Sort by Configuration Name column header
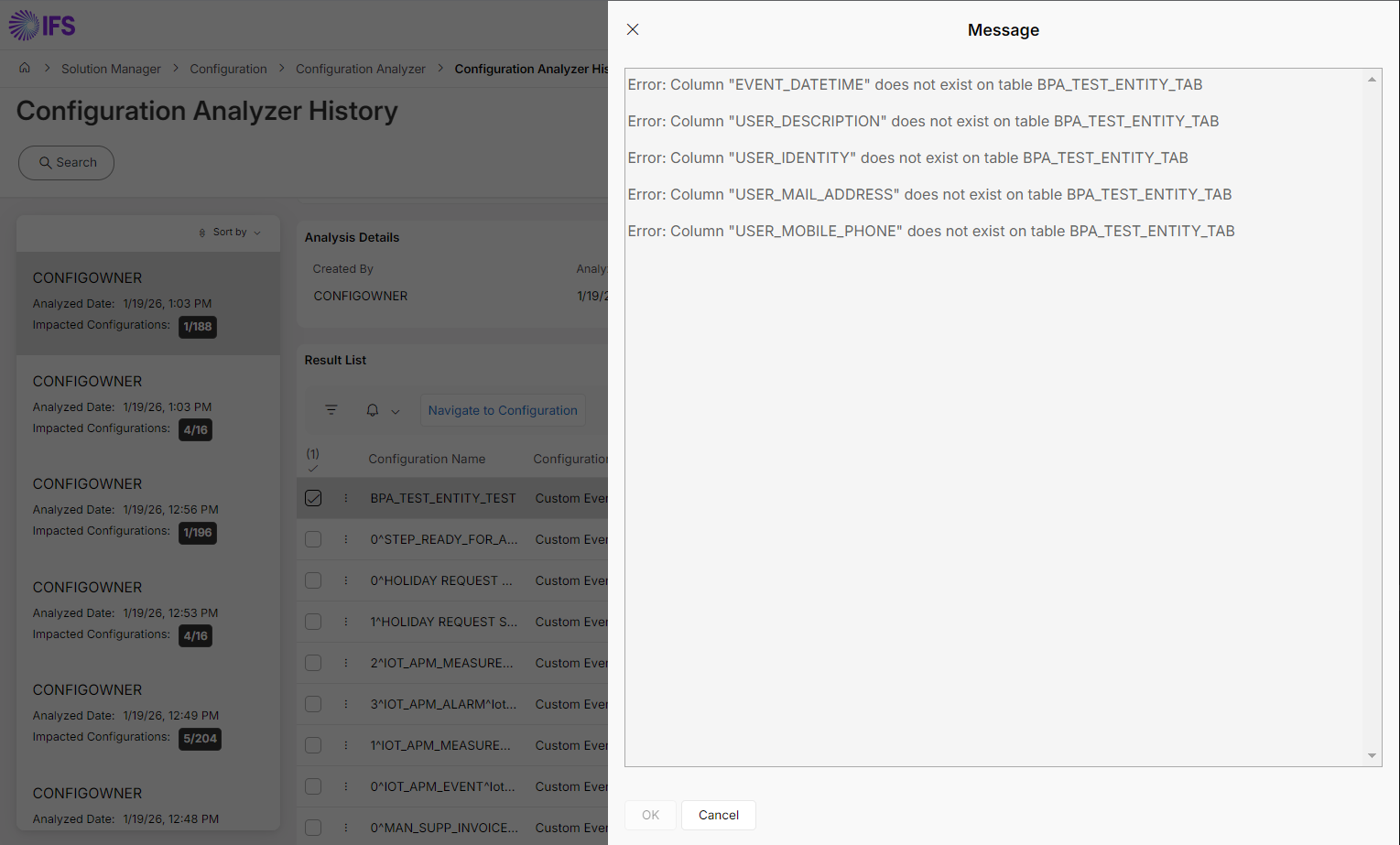The width and height of the screenshot is (1400, 845). pyautogui.click(x=427, y=459)
